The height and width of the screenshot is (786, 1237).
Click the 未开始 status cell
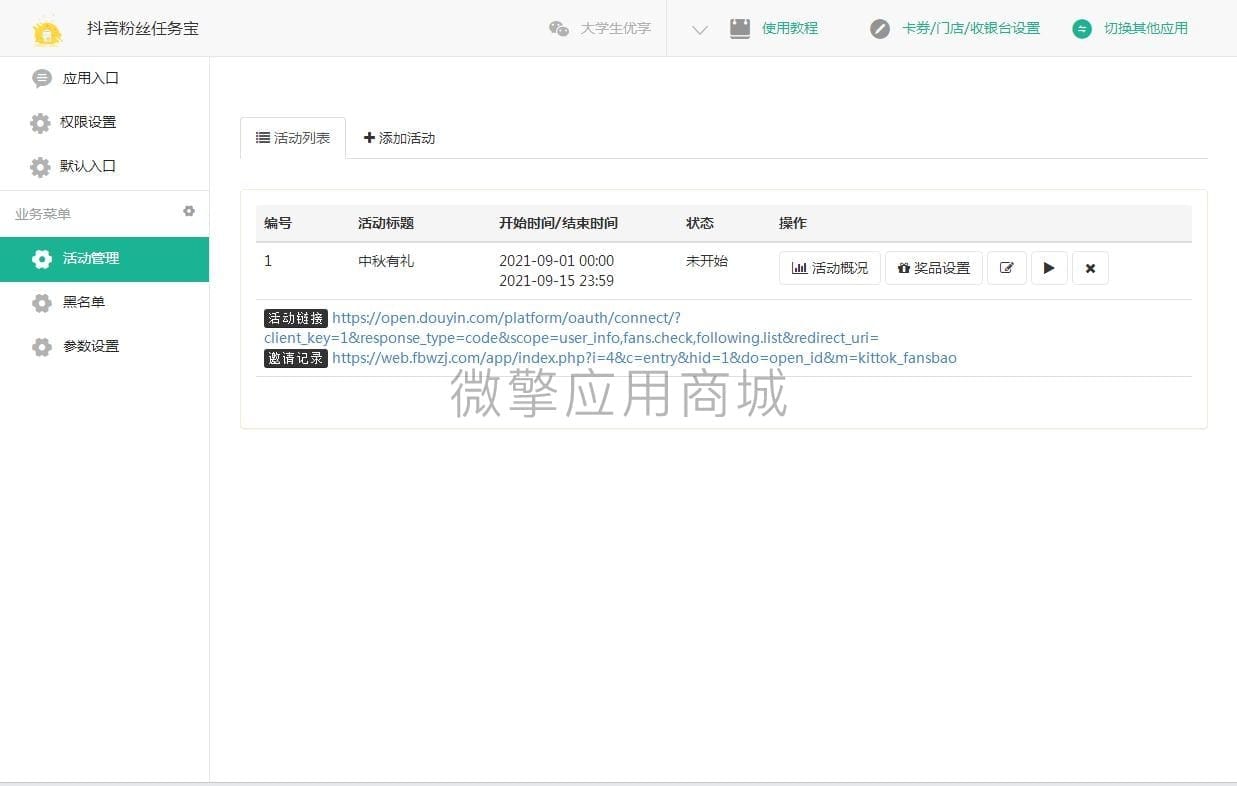click(x=707, y=261)
